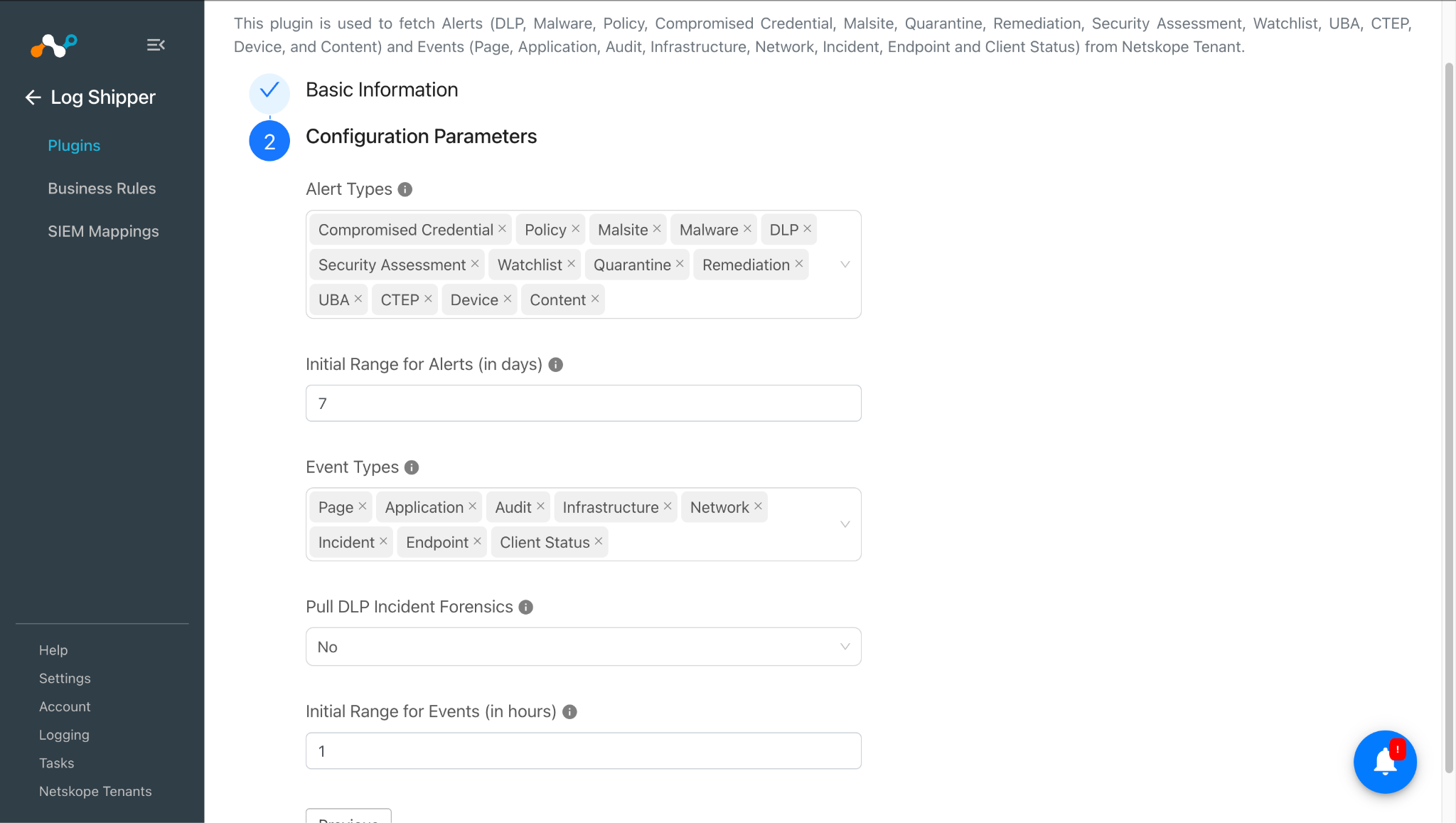Open Business Rules in the sidebar
1456x823 pixels.
point(102,189)
